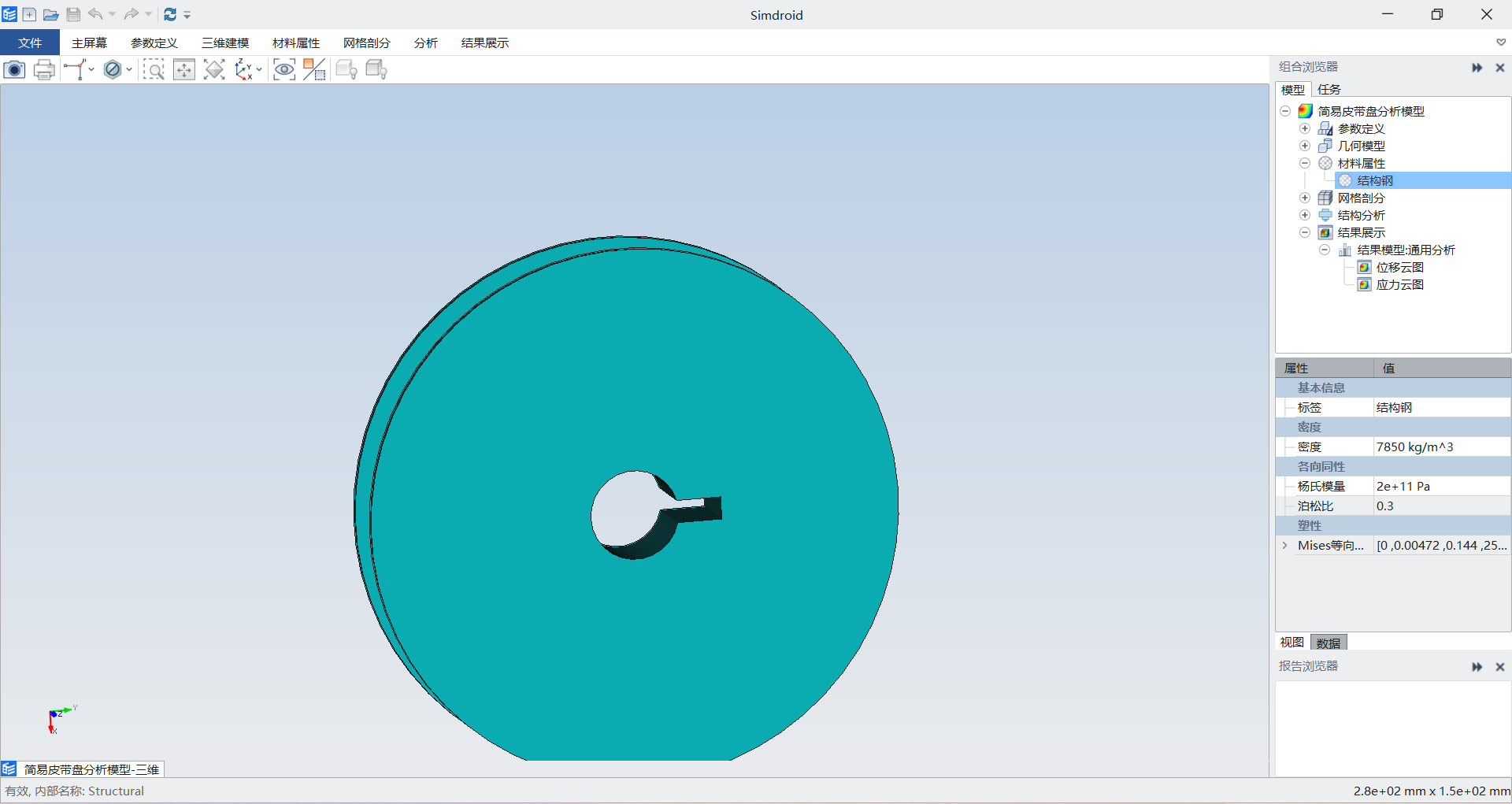
Task: Expand the 网格剖分 tree node
Action: [x=1305, y=198]
